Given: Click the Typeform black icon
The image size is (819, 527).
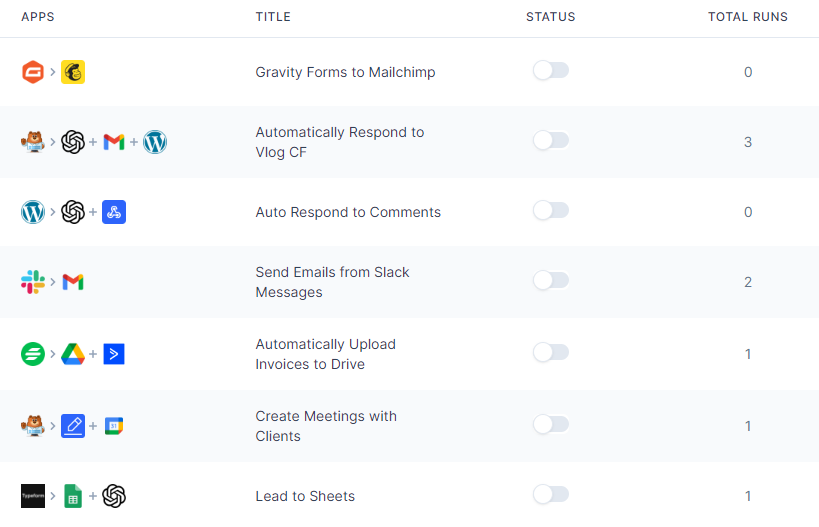Looking at the screenshot, I should click(x=32, y=496).
